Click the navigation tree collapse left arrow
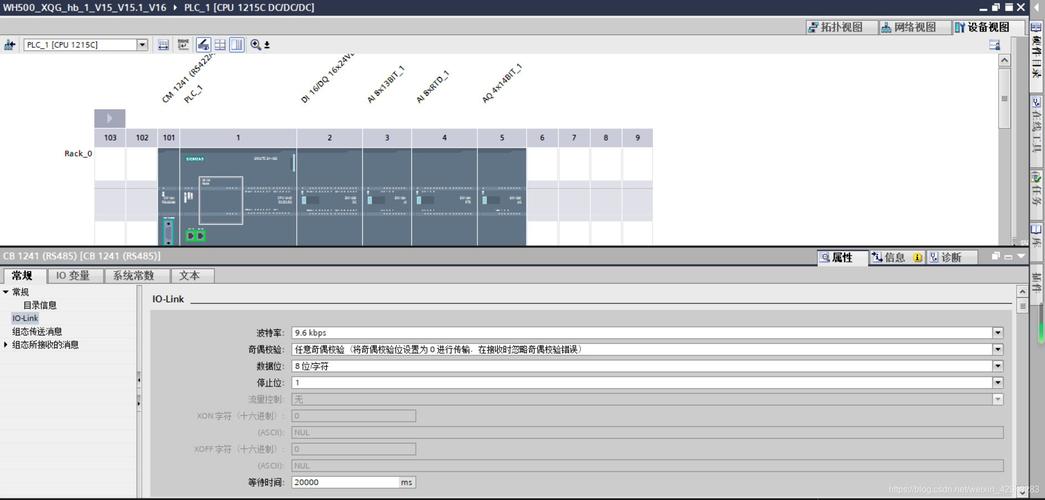The height and width of the screenshot is (500, 1045). 139,380
